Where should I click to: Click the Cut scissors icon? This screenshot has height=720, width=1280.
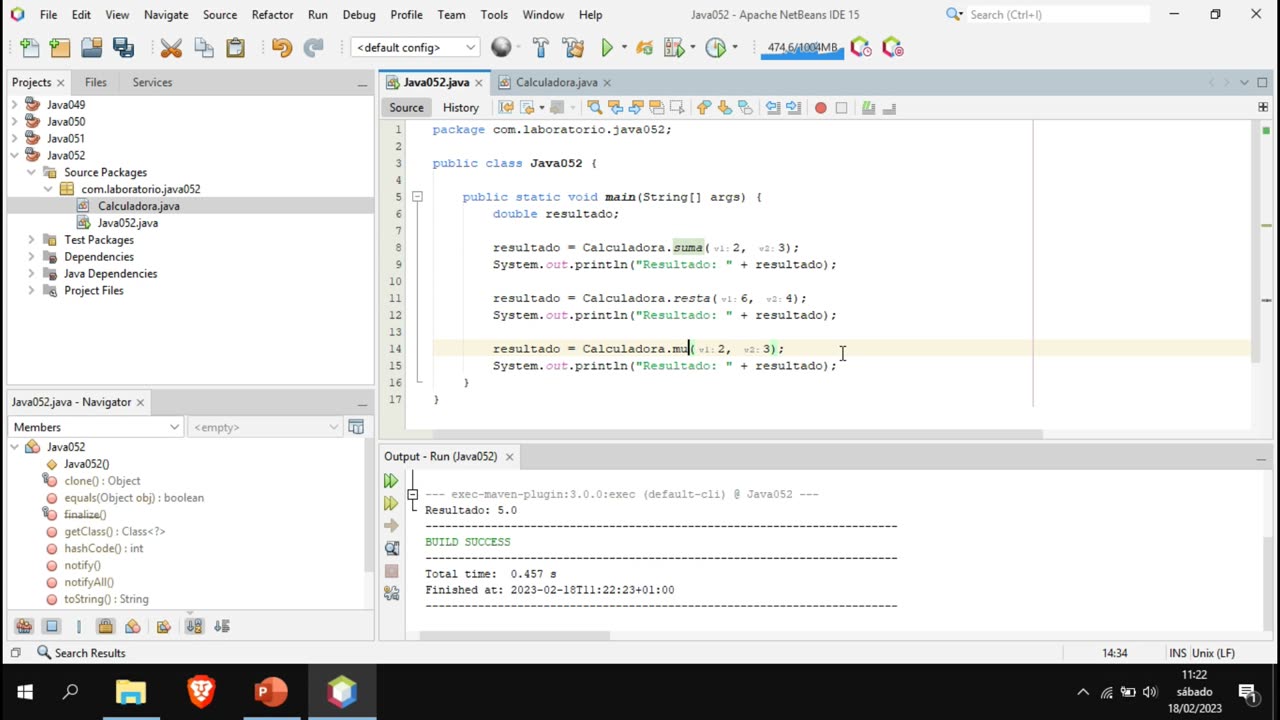[x=171, y=47]
